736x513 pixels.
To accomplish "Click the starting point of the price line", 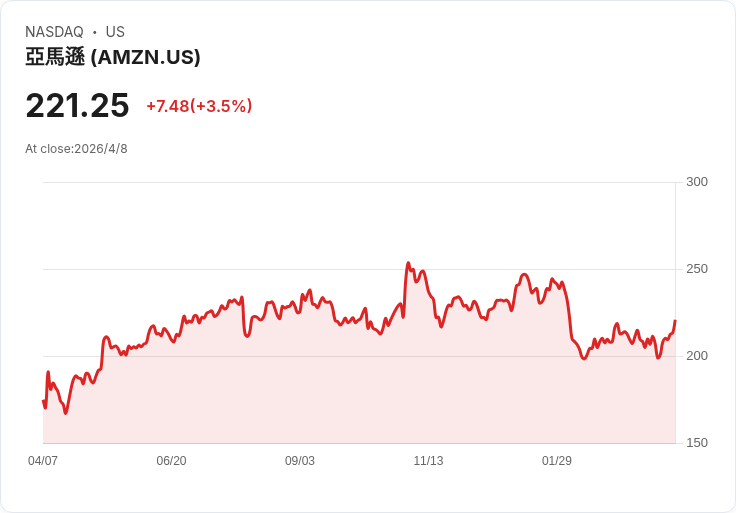I will pos(43,401).
